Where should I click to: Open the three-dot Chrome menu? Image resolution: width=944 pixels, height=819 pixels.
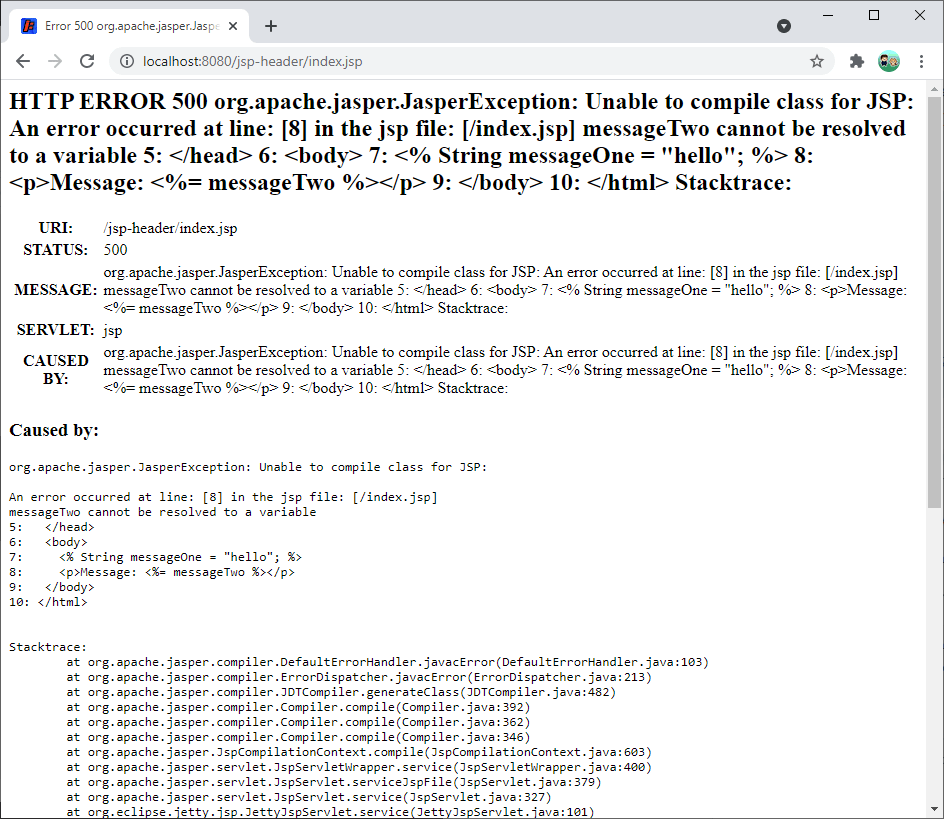921,61
